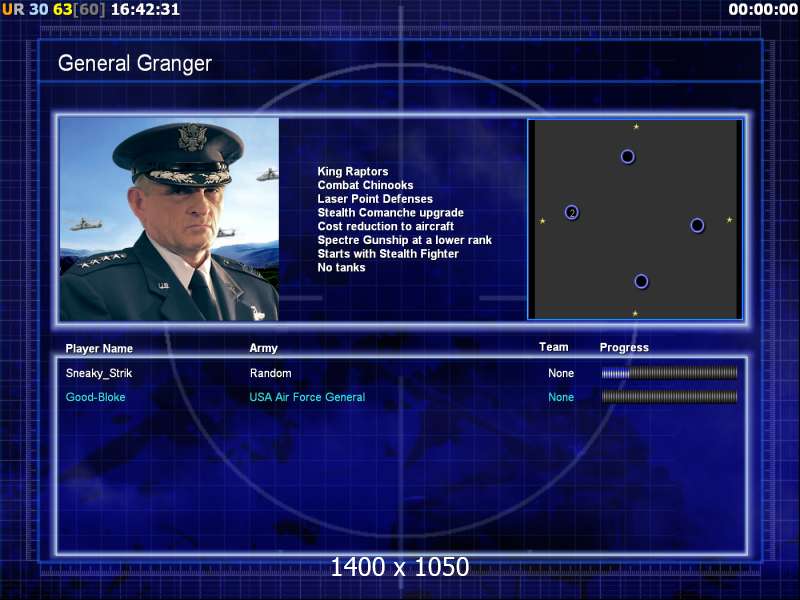The height and width of the screenshot is (600, 800).
Task: Click the "Army" column header
Action: [x=263, y=348]
